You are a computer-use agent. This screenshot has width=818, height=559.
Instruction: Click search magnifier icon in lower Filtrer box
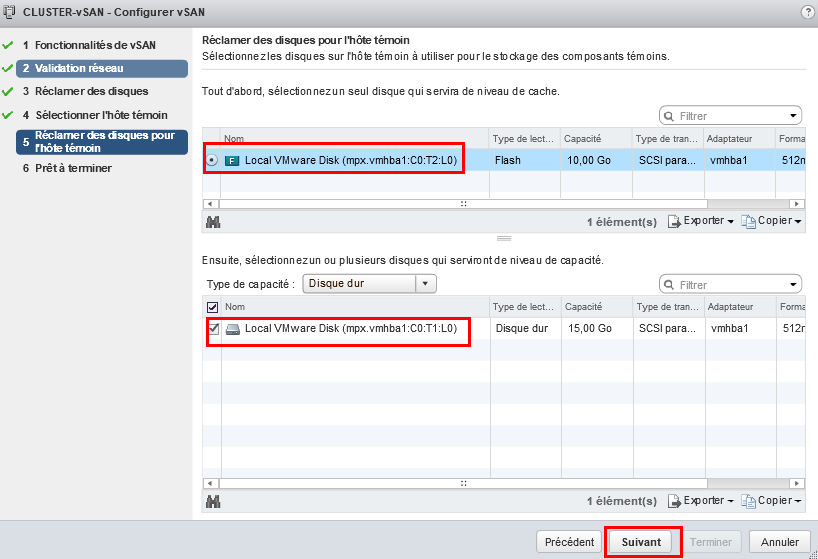tap(669, 285)
